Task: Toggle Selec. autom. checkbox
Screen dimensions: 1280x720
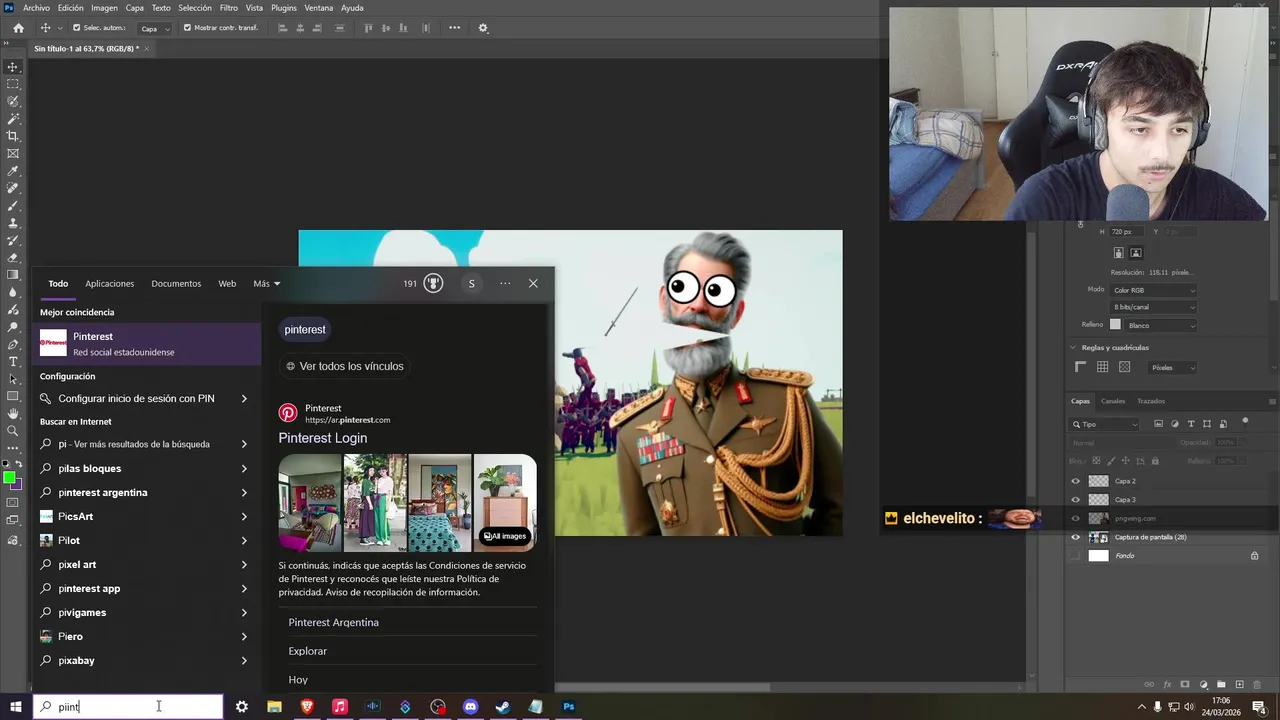Action: coord(76,28)
